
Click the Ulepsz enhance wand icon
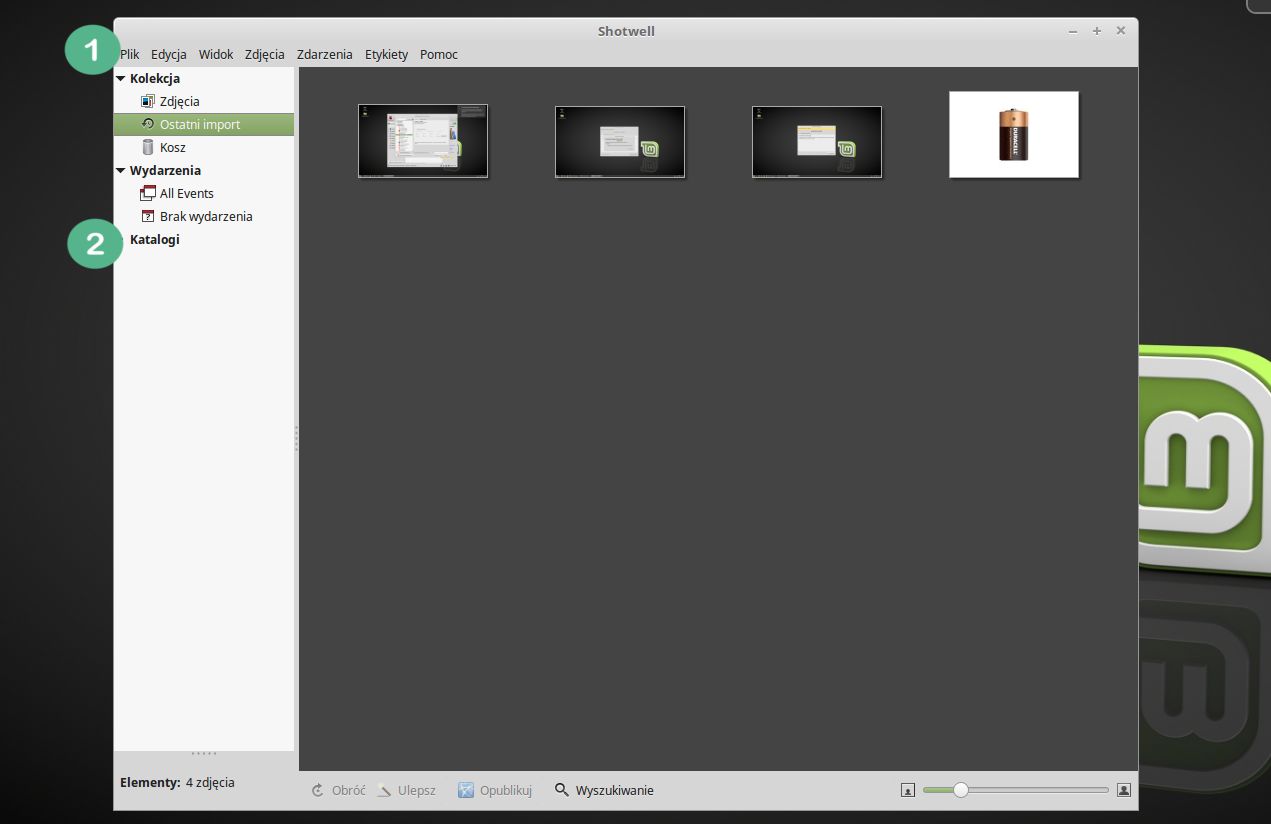pos(384,790)
